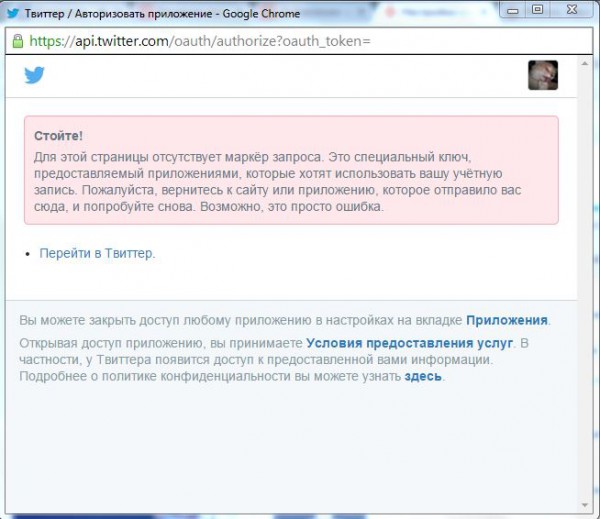Click the error text starting "Для этой страницы"
The height and width of the screenshot is (519, 600).
pos(277,182)
